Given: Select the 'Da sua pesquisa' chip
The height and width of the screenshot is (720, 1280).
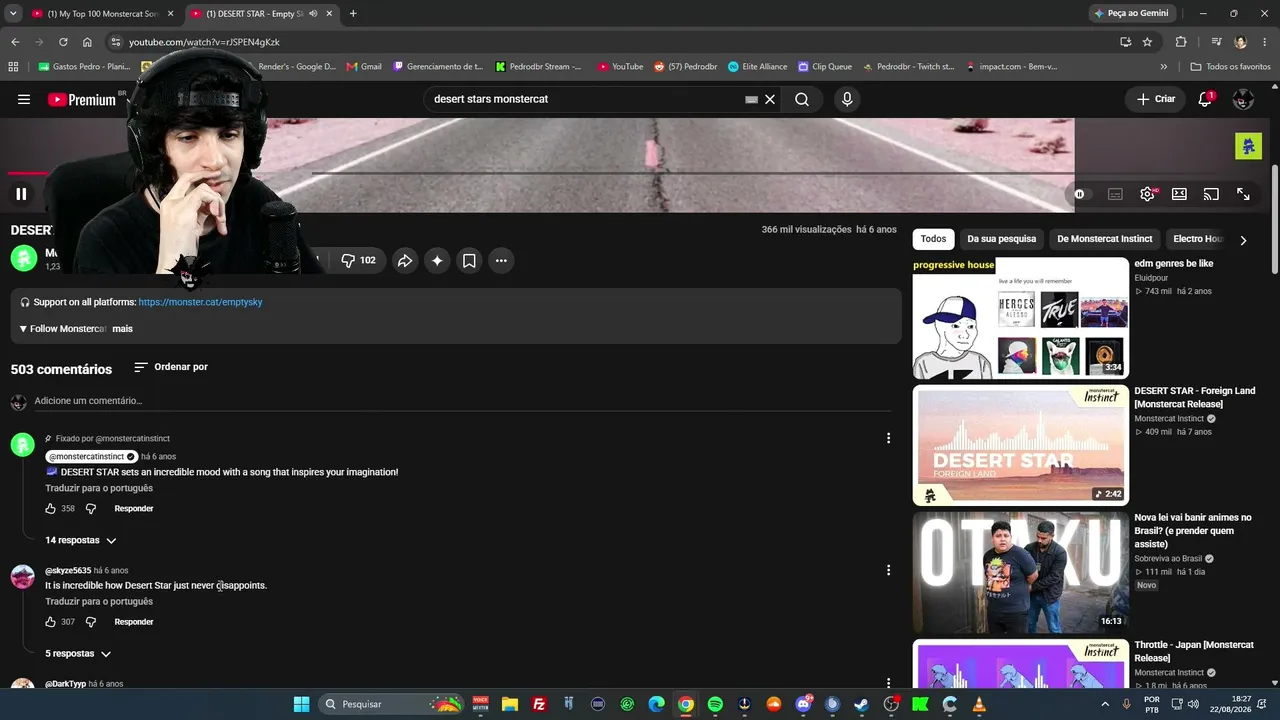Looking at the screenshot, I should (1001, 239).
